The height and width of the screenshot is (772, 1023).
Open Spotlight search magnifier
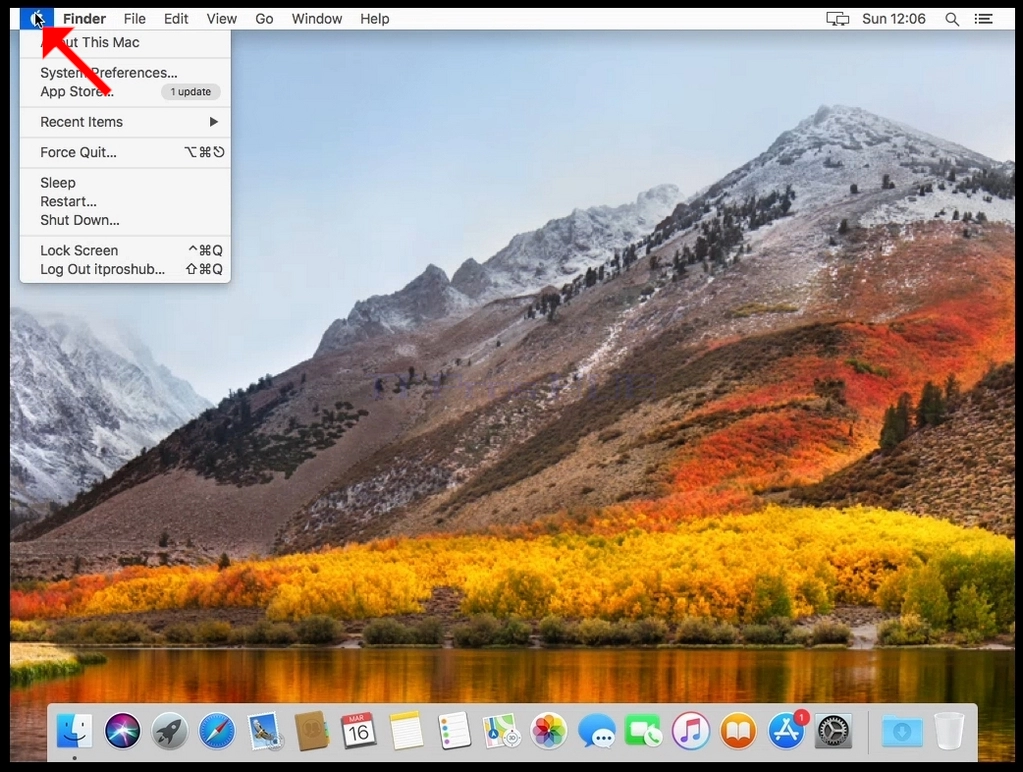(x=952, y=19)
